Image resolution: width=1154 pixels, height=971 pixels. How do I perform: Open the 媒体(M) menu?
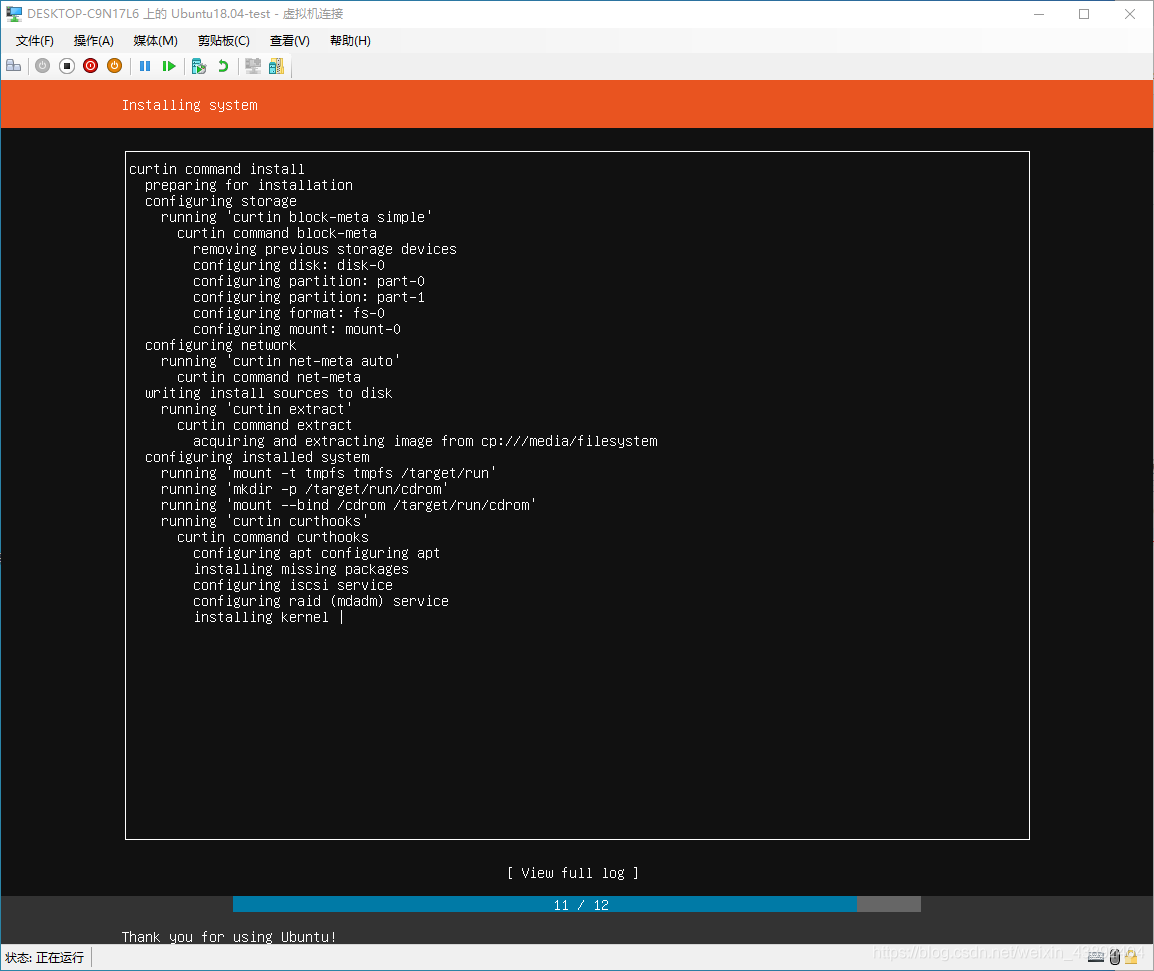tap(155, 41)
